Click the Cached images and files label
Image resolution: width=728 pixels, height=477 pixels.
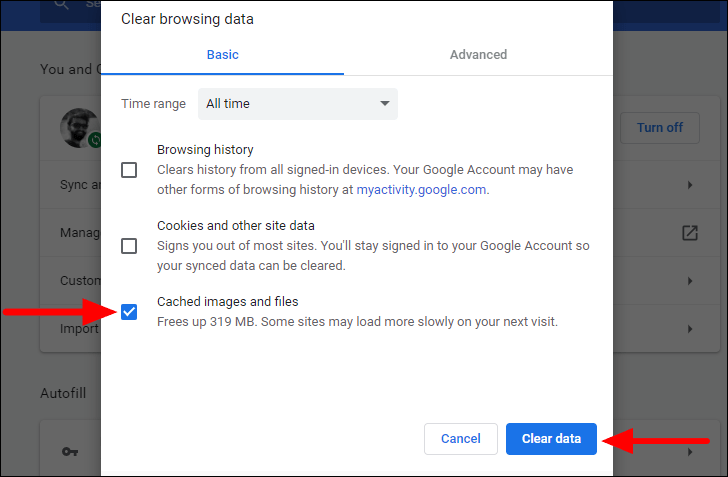pos(227,301)
